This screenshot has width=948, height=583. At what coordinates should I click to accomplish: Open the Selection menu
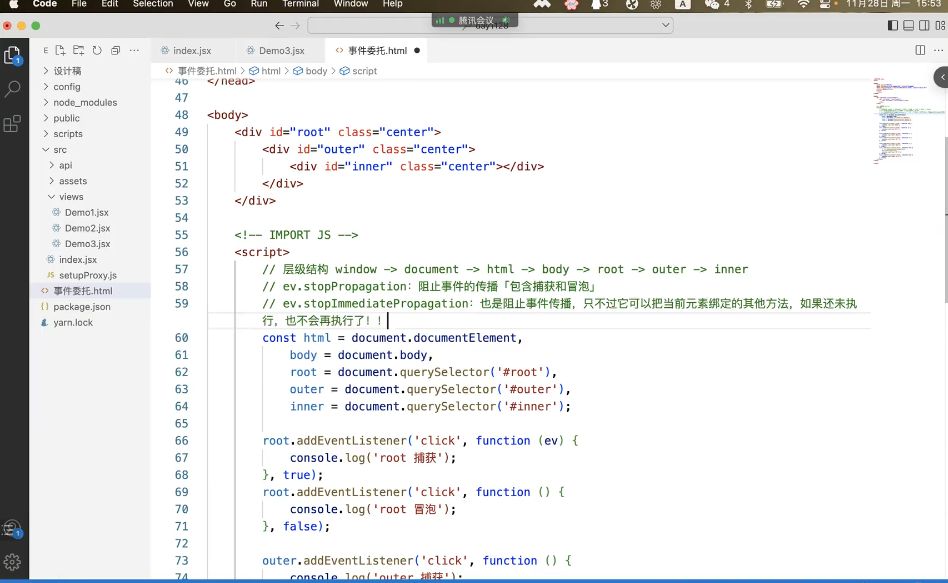[x=153, y=4]
